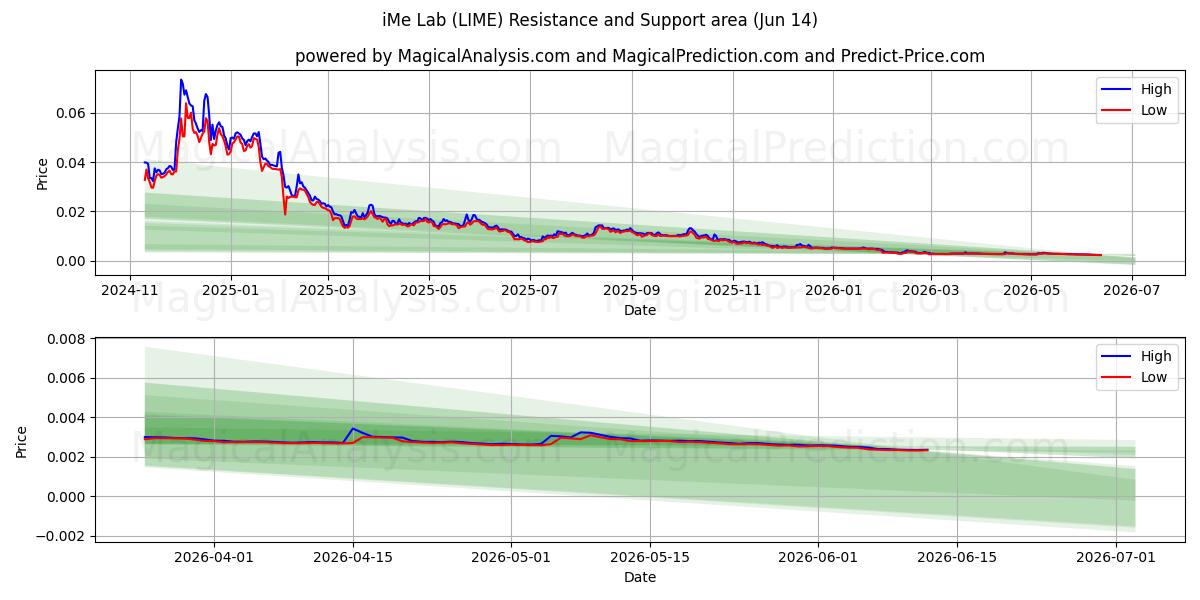Click the top chart 'Date' axis label
The height and width of the screenshot is (600, 1200).
(x=640, y=310)
